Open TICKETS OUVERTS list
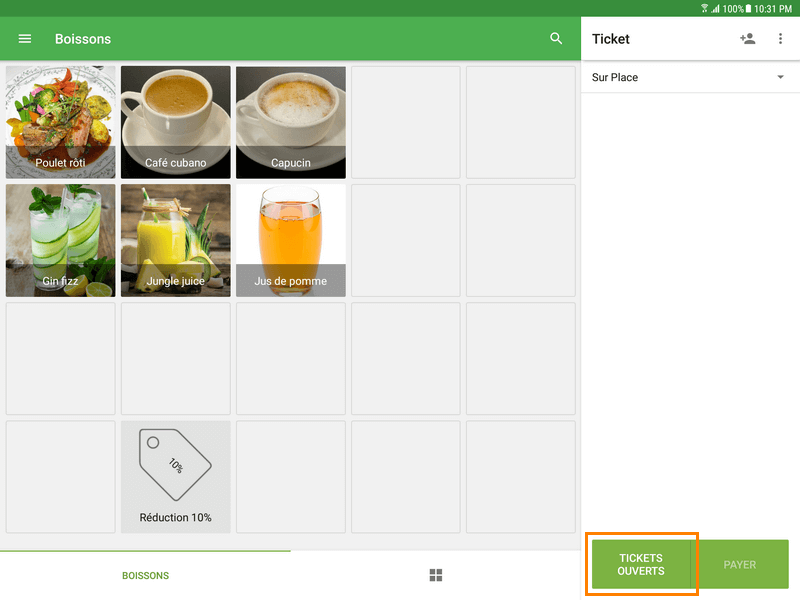The image size is (800, 600). click(x=641, y=564)
